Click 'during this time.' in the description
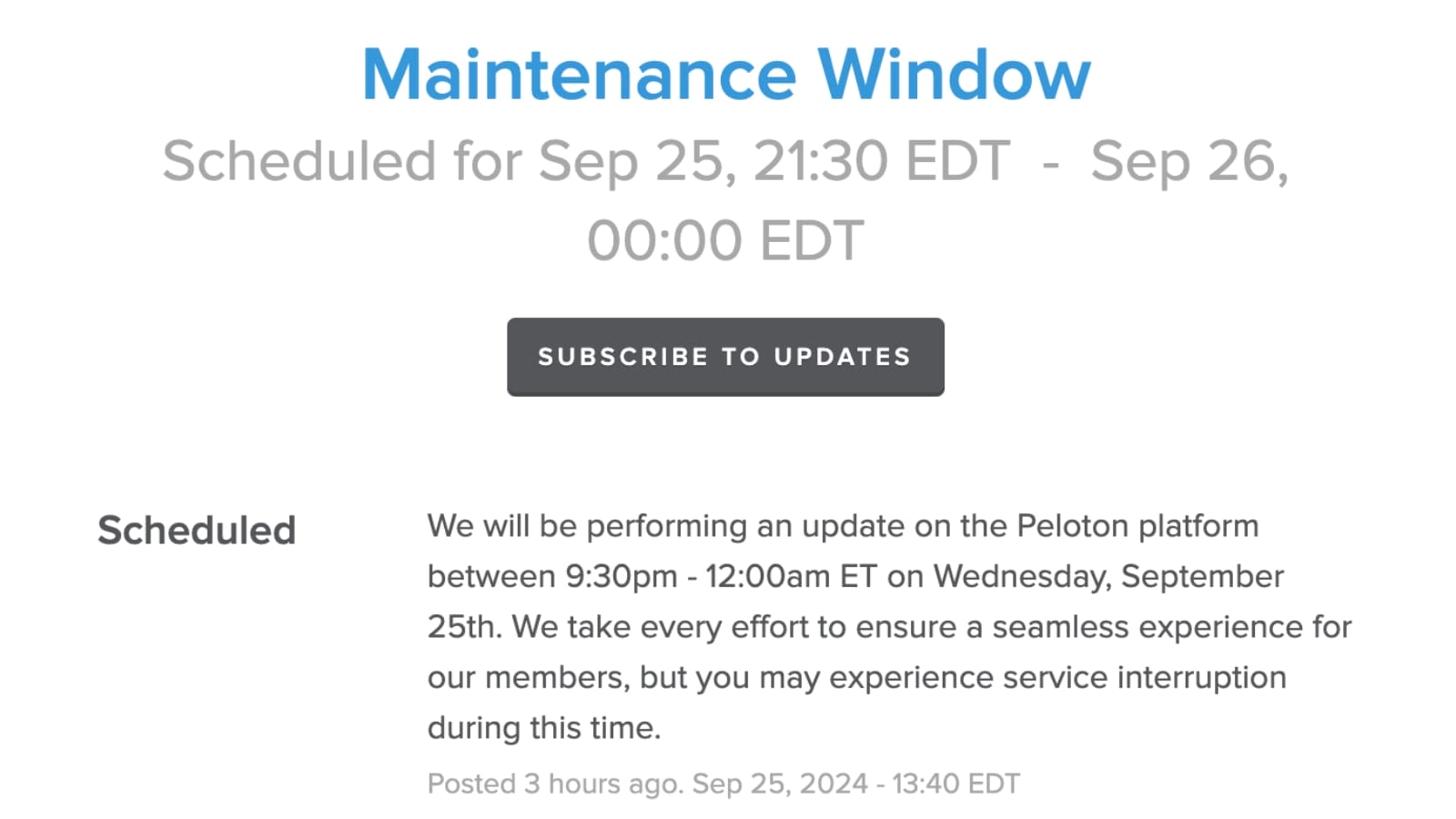The image size is (1456, 819). click(x=544, y=728)
